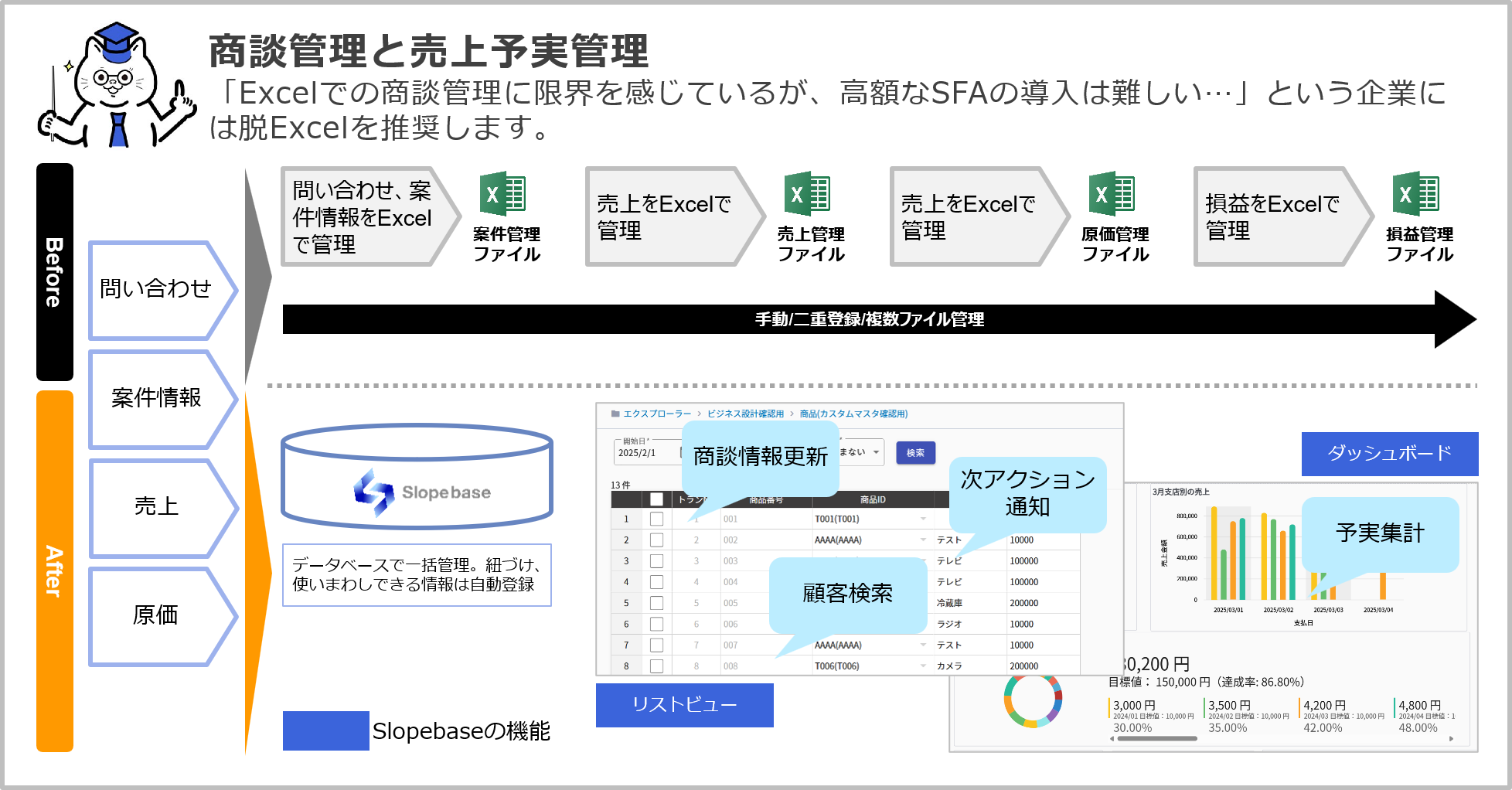Screen dimensions: 1512x790
Task: Click the 商品番号 column header
Action: 765,499
